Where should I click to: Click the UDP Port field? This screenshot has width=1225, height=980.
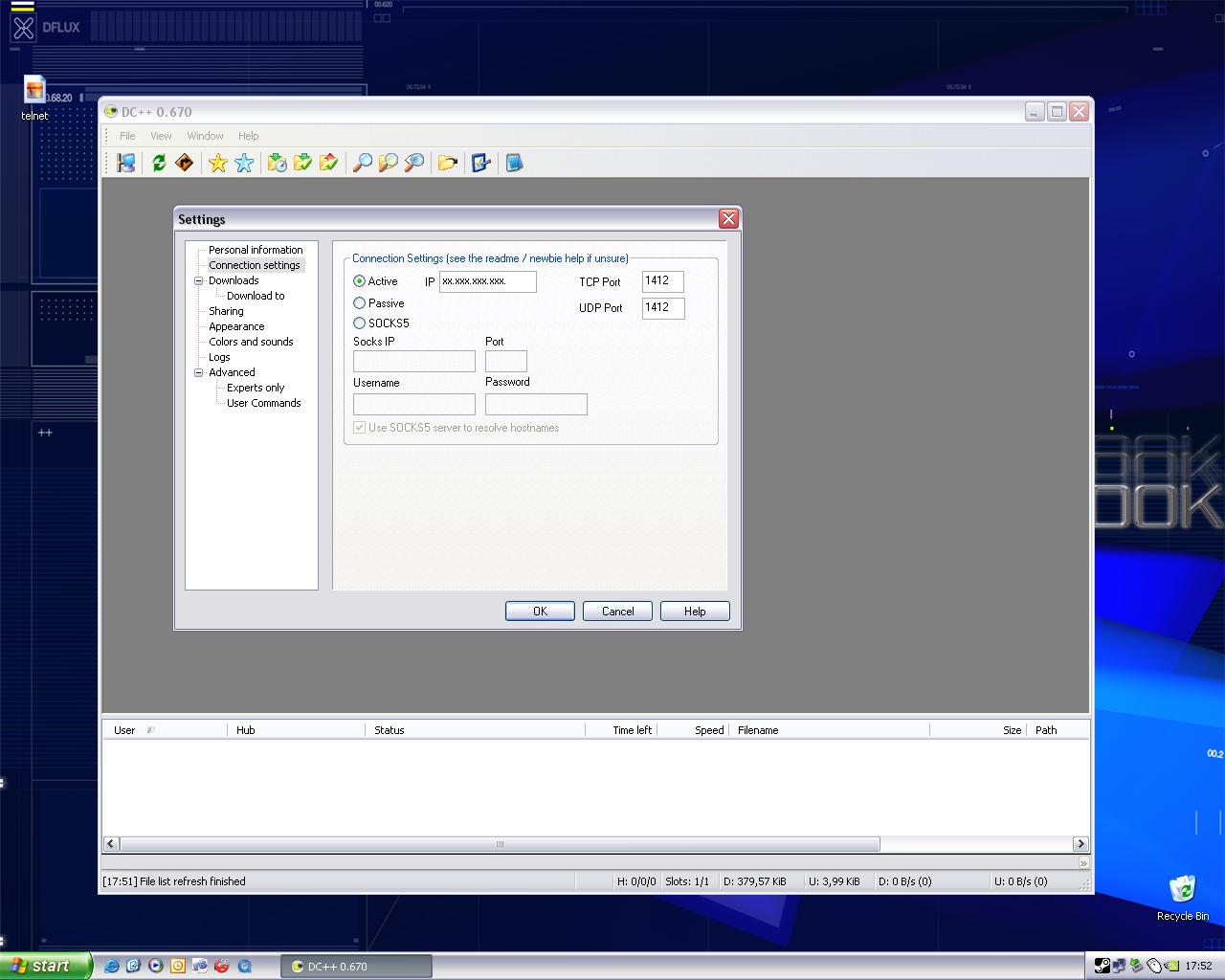coord(662,307)
